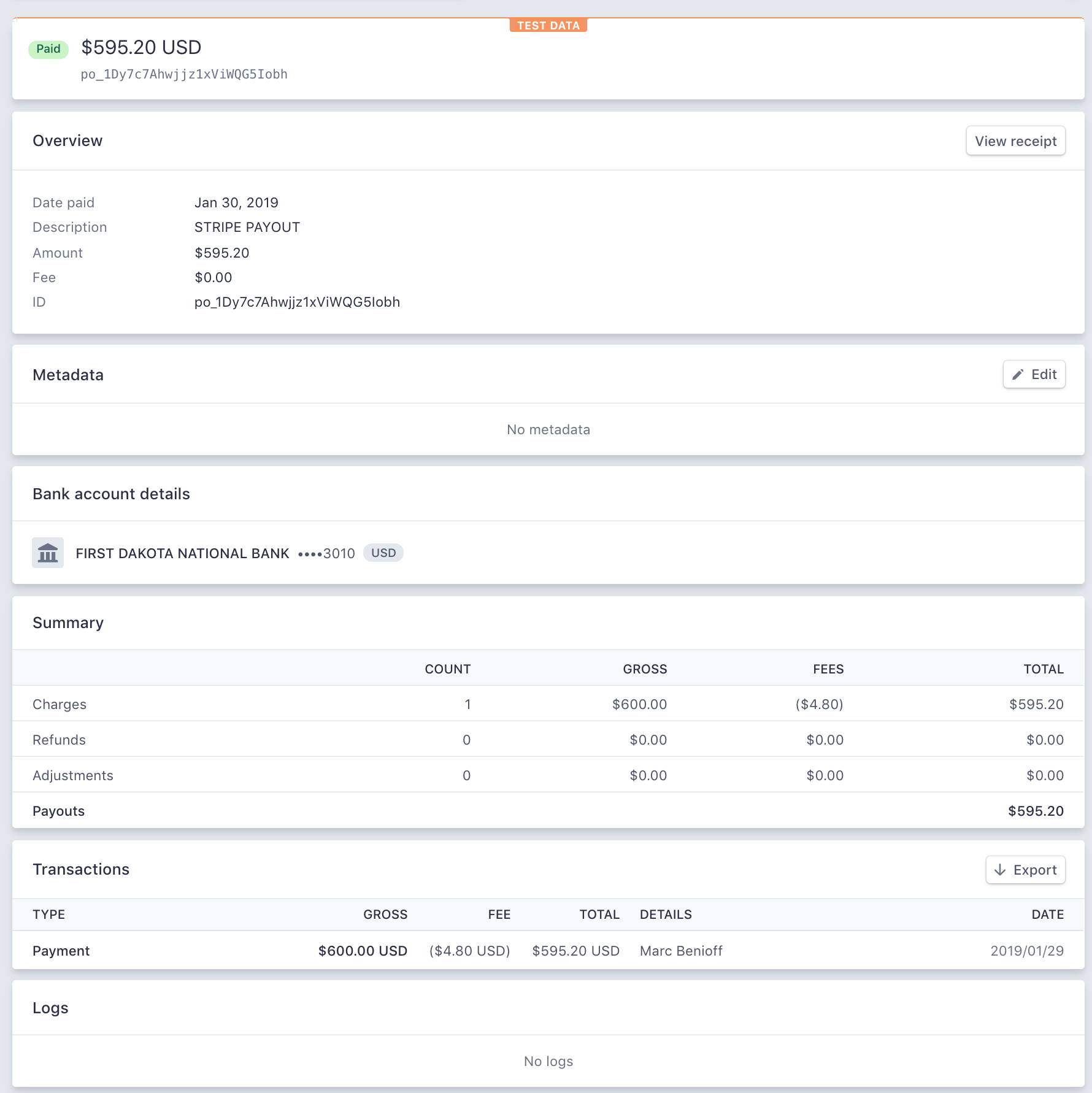Edit the payout metadata
The height and width of the screenshot is (1093, 1092).
pyautogui.click(x=1034, y=375)
